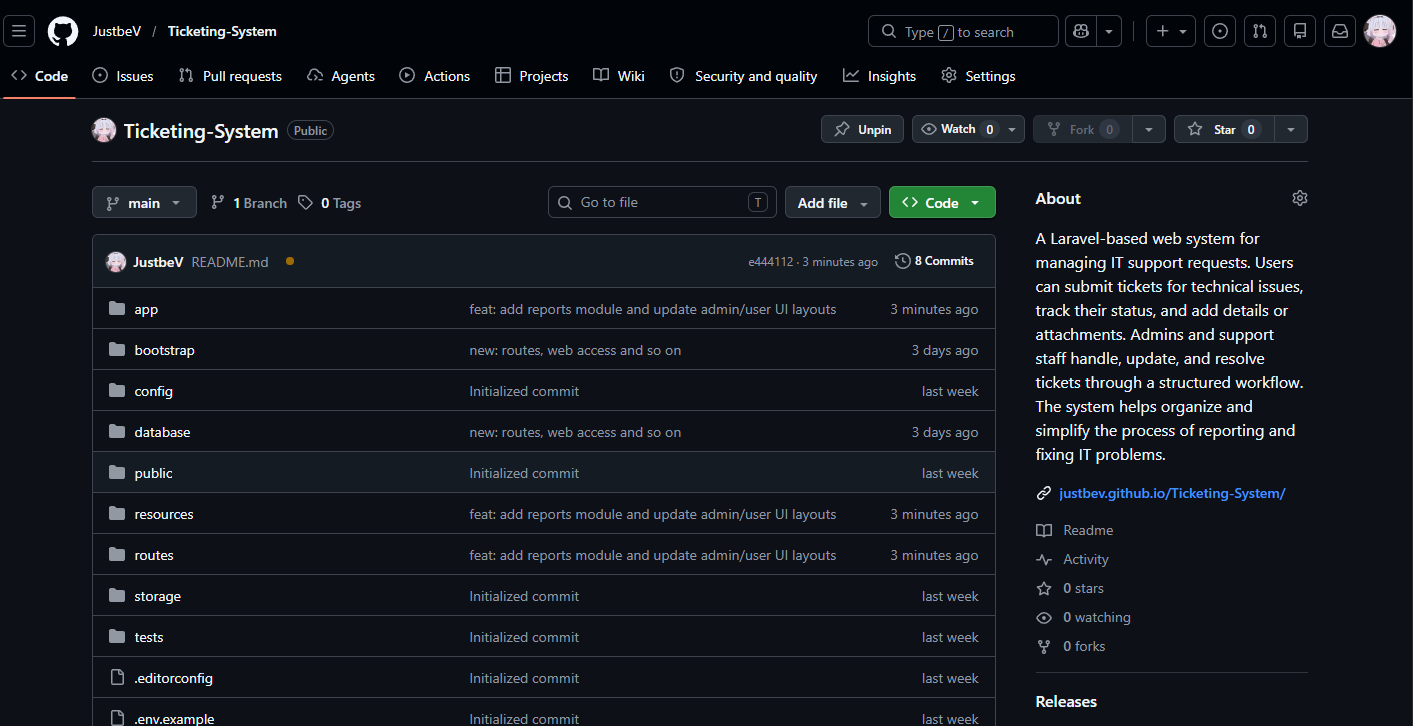This screenshot has height=726, width=1413.
Task: Open app folder's feat reports commit message
Action: click(653, 309)
